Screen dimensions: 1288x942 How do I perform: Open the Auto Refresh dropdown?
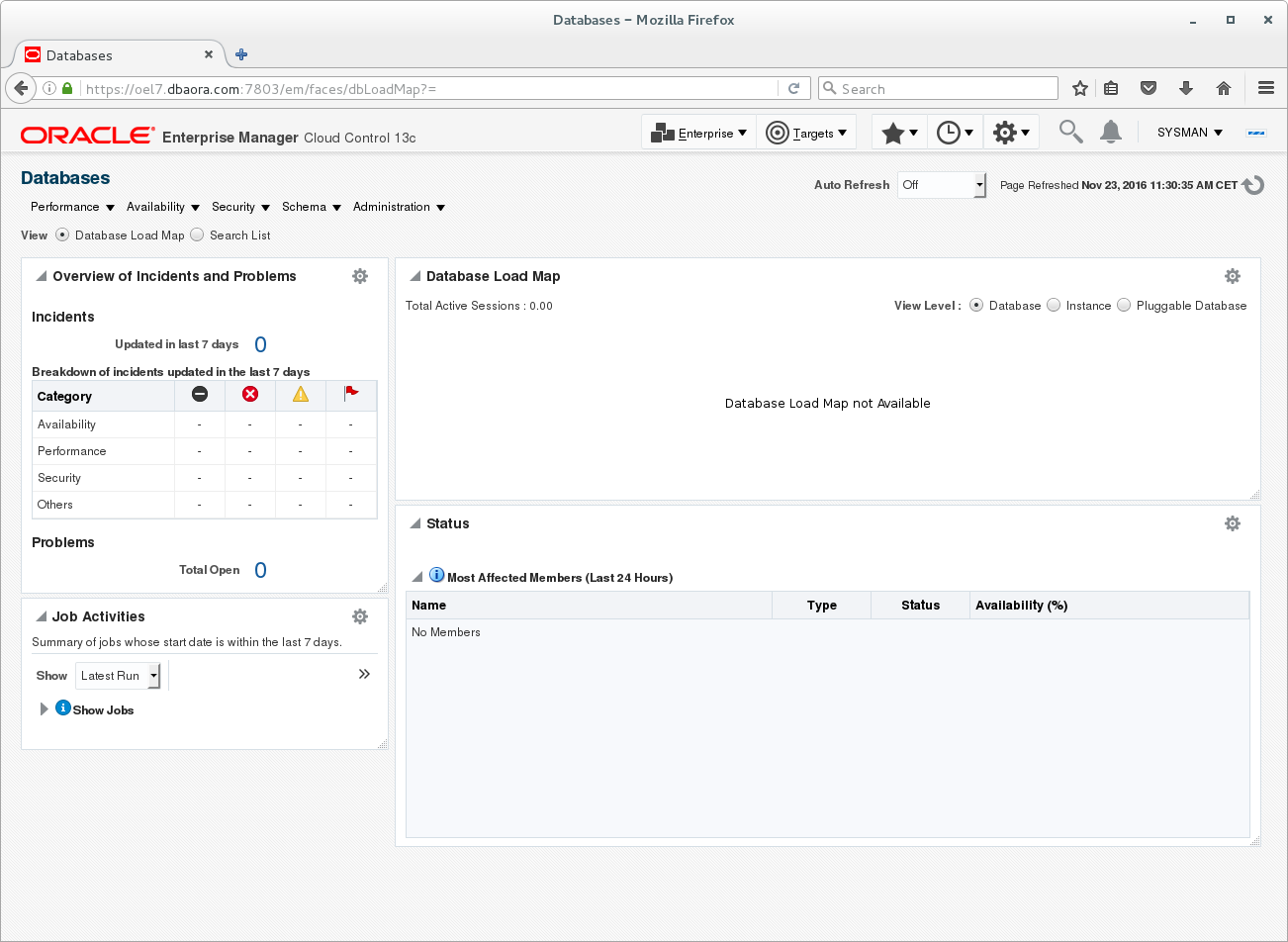(942, 185)
